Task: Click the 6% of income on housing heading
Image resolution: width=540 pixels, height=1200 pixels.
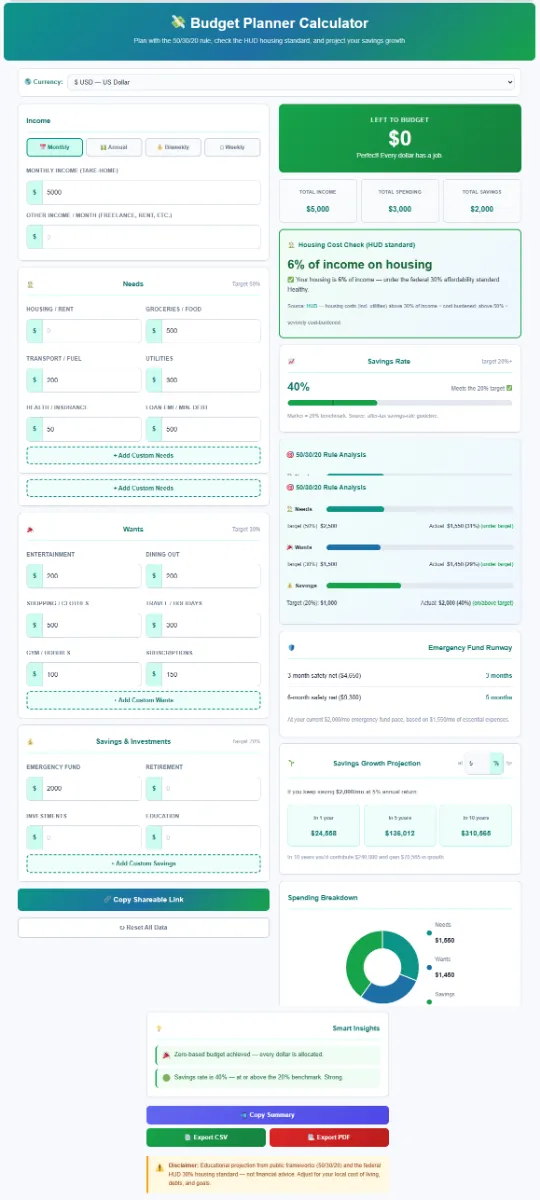Action: pyautogui.click(x=360, y=265)
